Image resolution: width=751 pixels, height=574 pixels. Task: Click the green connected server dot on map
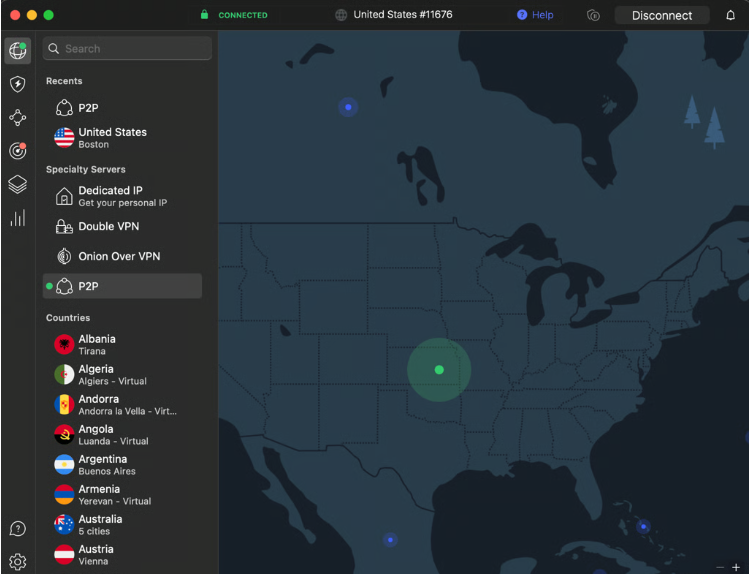439,370
